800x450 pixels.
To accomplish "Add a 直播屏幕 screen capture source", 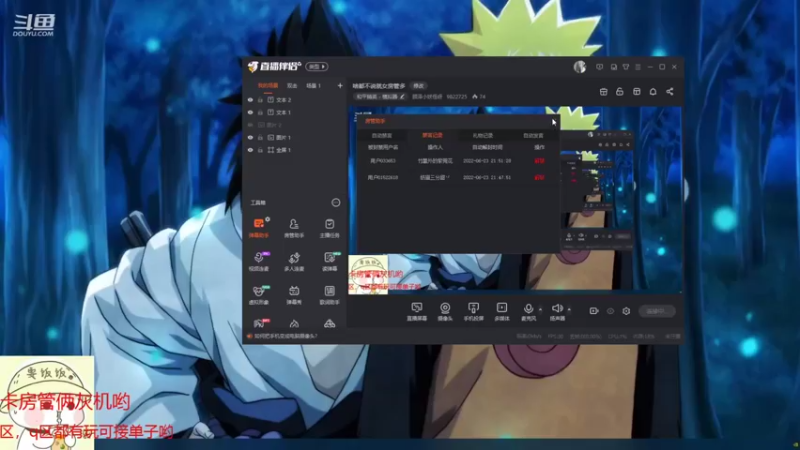I will click(417, 311).
